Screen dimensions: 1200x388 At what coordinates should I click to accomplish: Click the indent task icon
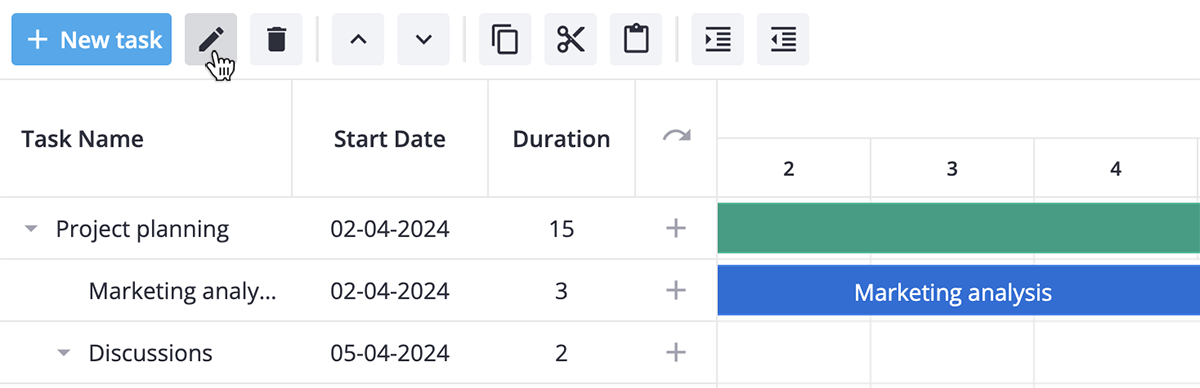718,40
